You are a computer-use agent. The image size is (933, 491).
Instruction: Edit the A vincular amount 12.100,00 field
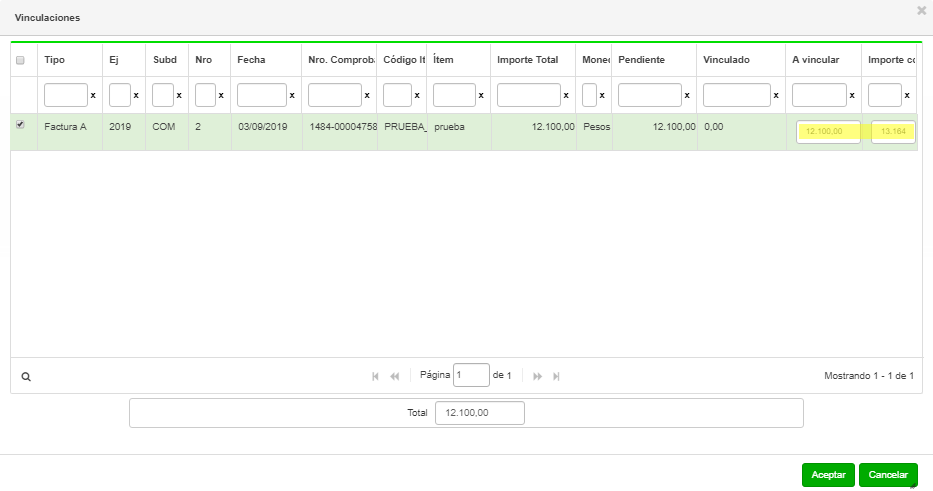pyautogui.click(x=828, y=132)
